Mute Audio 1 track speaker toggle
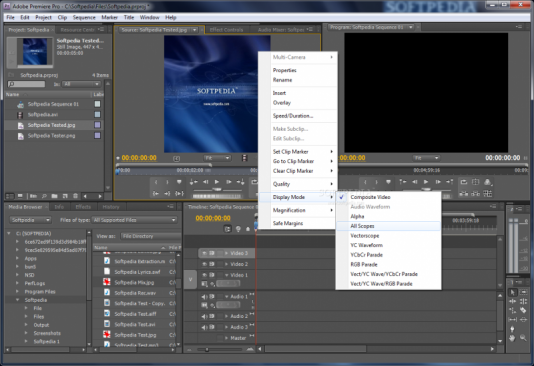The height and width of the screenshot is (366, 534). 204,297
